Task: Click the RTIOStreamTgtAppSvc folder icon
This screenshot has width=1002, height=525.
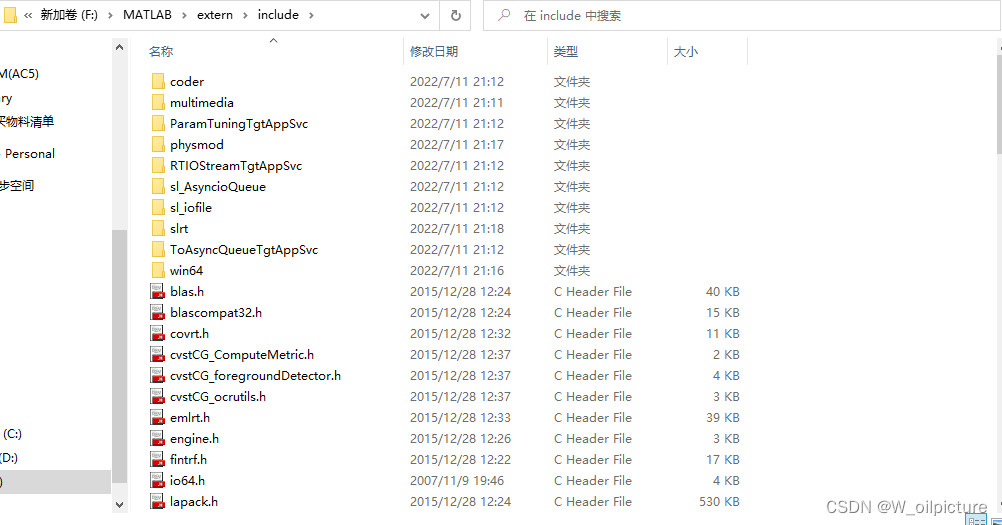Action: click(x=158, y=165)
